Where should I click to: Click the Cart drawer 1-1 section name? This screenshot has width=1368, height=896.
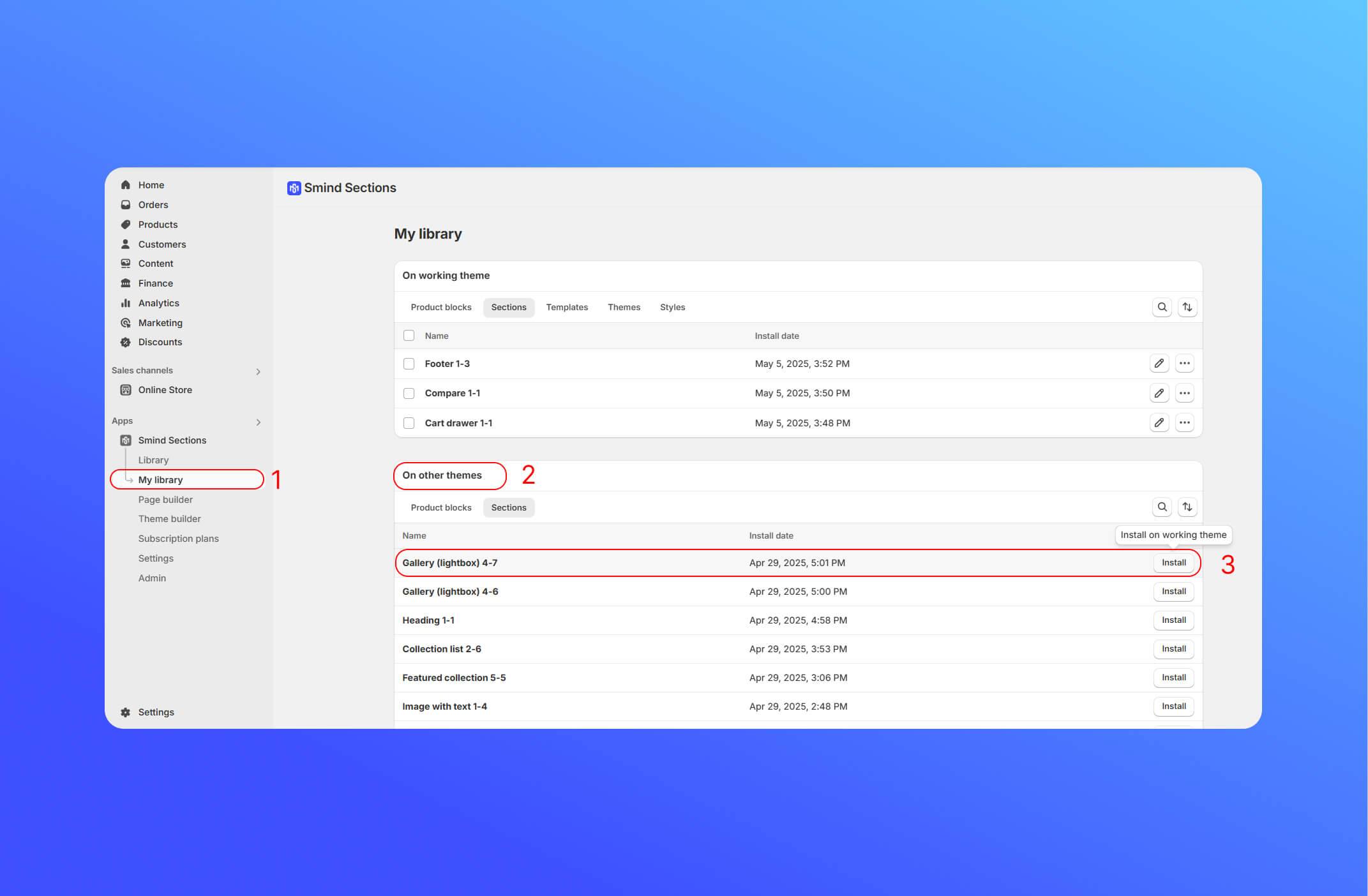[458, 423]
